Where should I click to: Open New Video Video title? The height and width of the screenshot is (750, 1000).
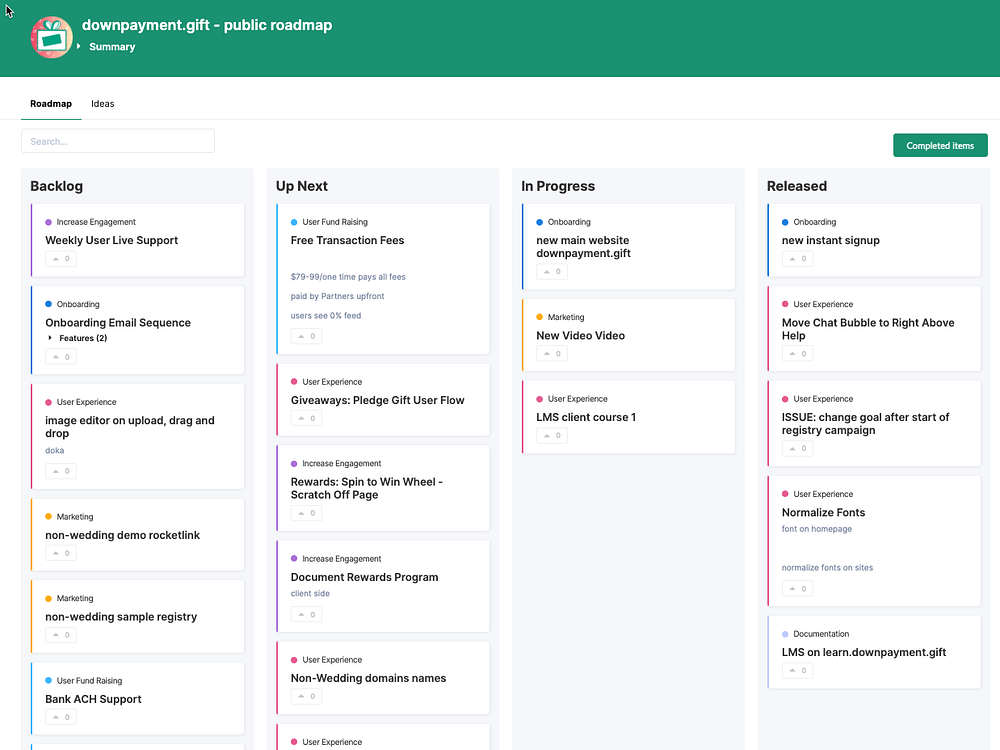[580, 335]
